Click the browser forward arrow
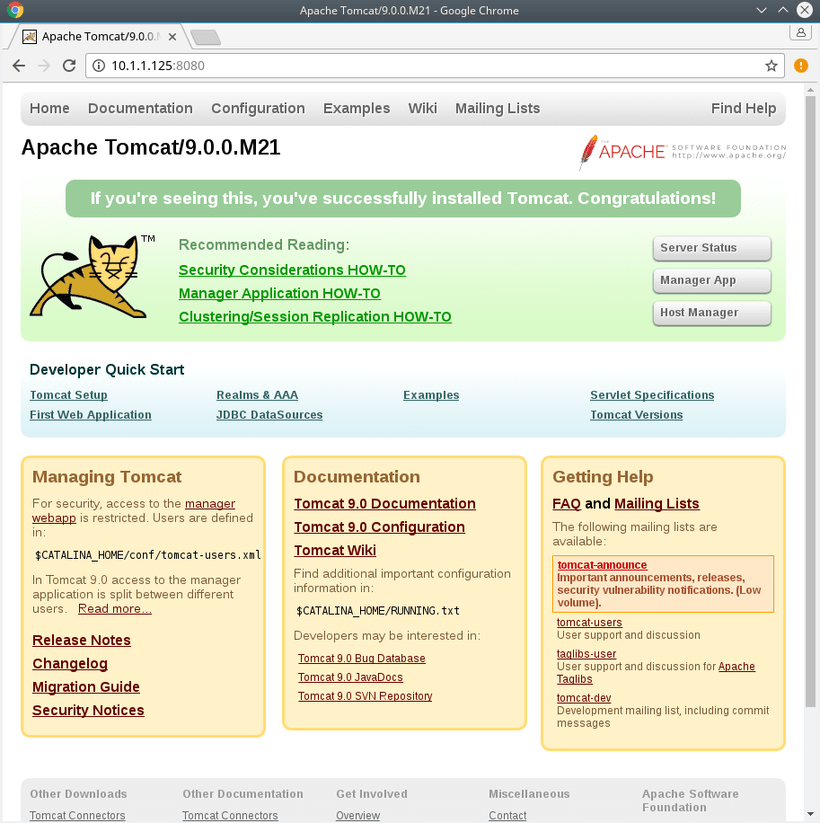Image resolution: width=820 pixels, height=823 pixels. [44, 66]
